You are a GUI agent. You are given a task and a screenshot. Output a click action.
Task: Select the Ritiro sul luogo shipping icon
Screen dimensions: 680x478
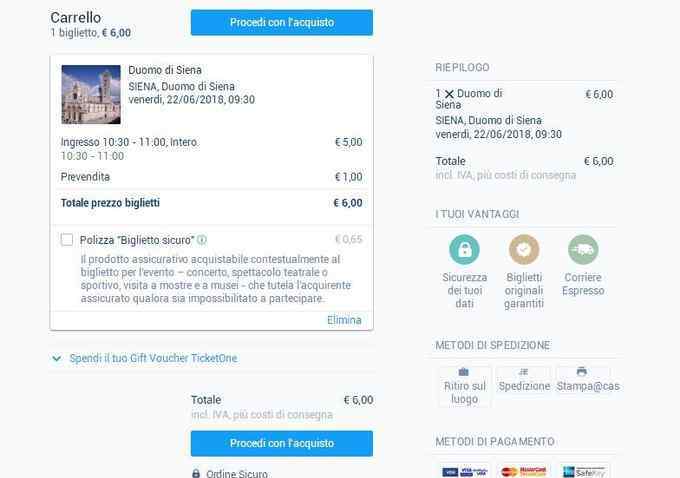click(x=464, y=372)
